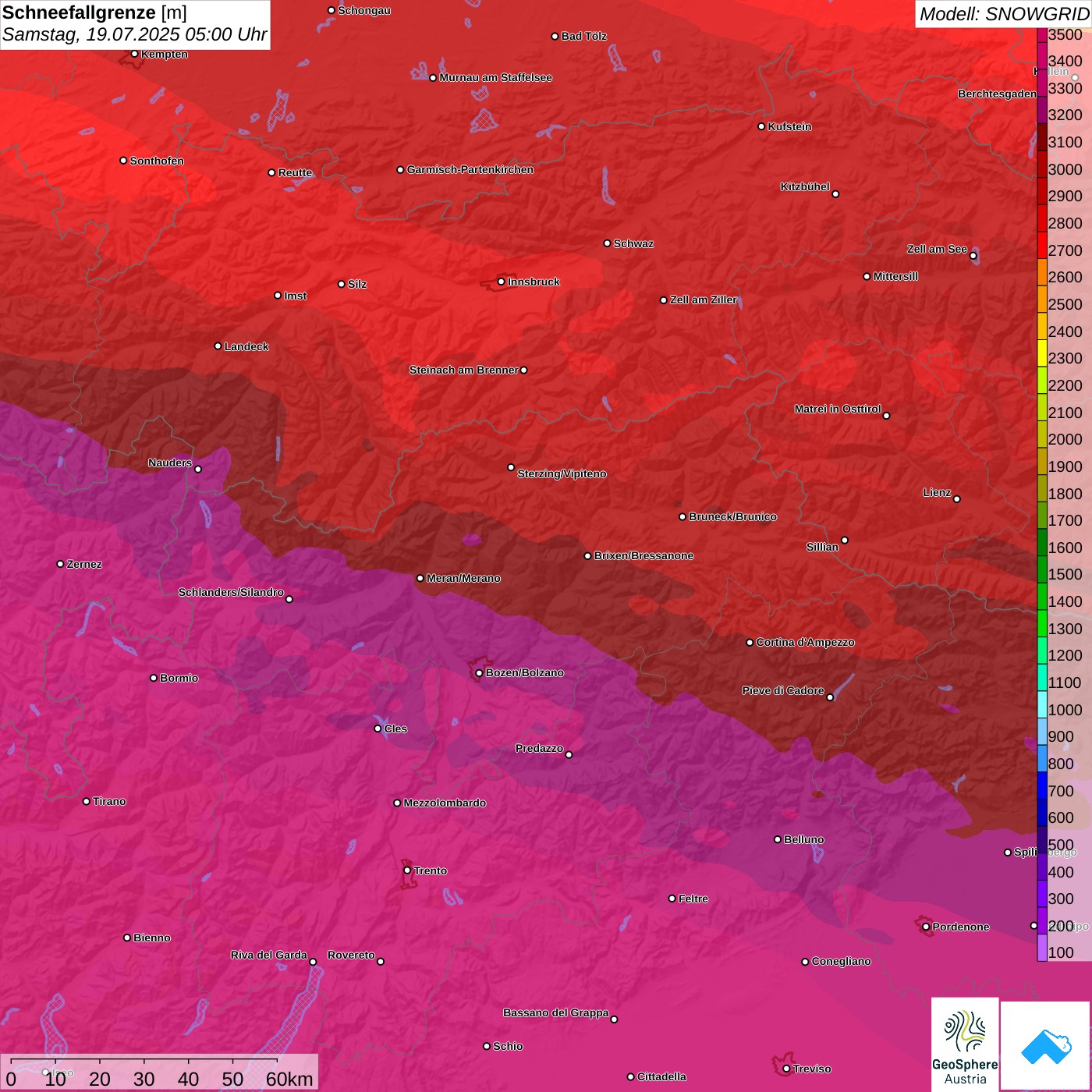Select the 2700 legend color swatch
Image resolution: width=1092 pixels, height=1092 pixels.
(x=1042, y=246)
